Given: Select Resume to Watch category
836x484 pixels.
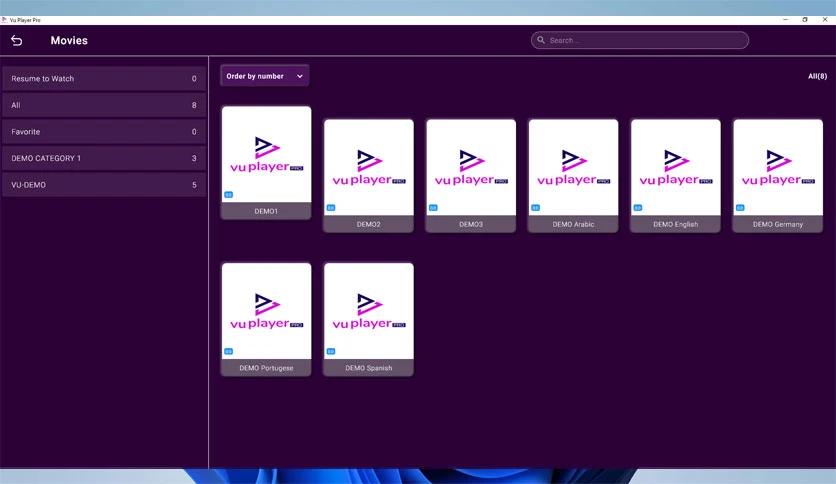Looking at the screenshot, I should (x=104, y=78).
